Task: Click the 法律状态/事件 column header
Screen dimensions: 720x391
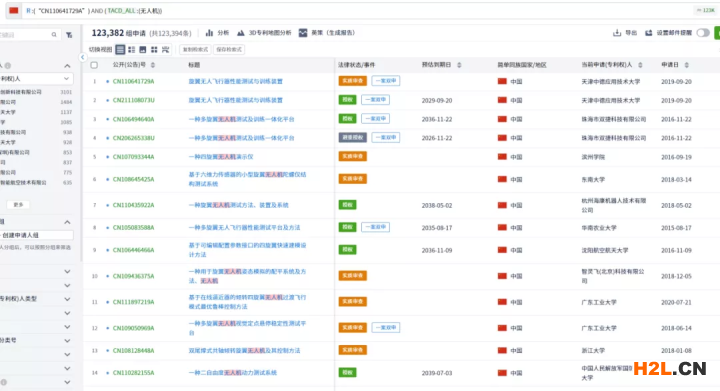Action: tap(356, 65)
